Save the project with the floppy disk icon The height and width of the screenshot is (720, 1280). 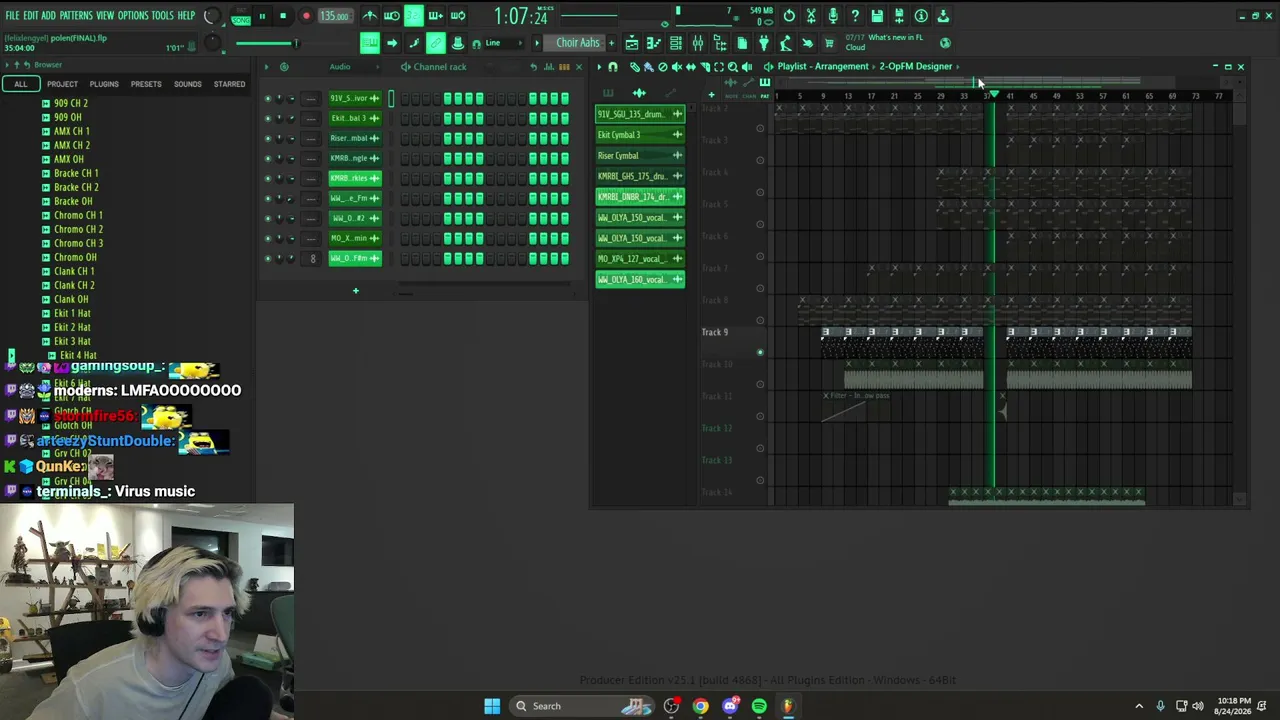(x=877, y=16)
